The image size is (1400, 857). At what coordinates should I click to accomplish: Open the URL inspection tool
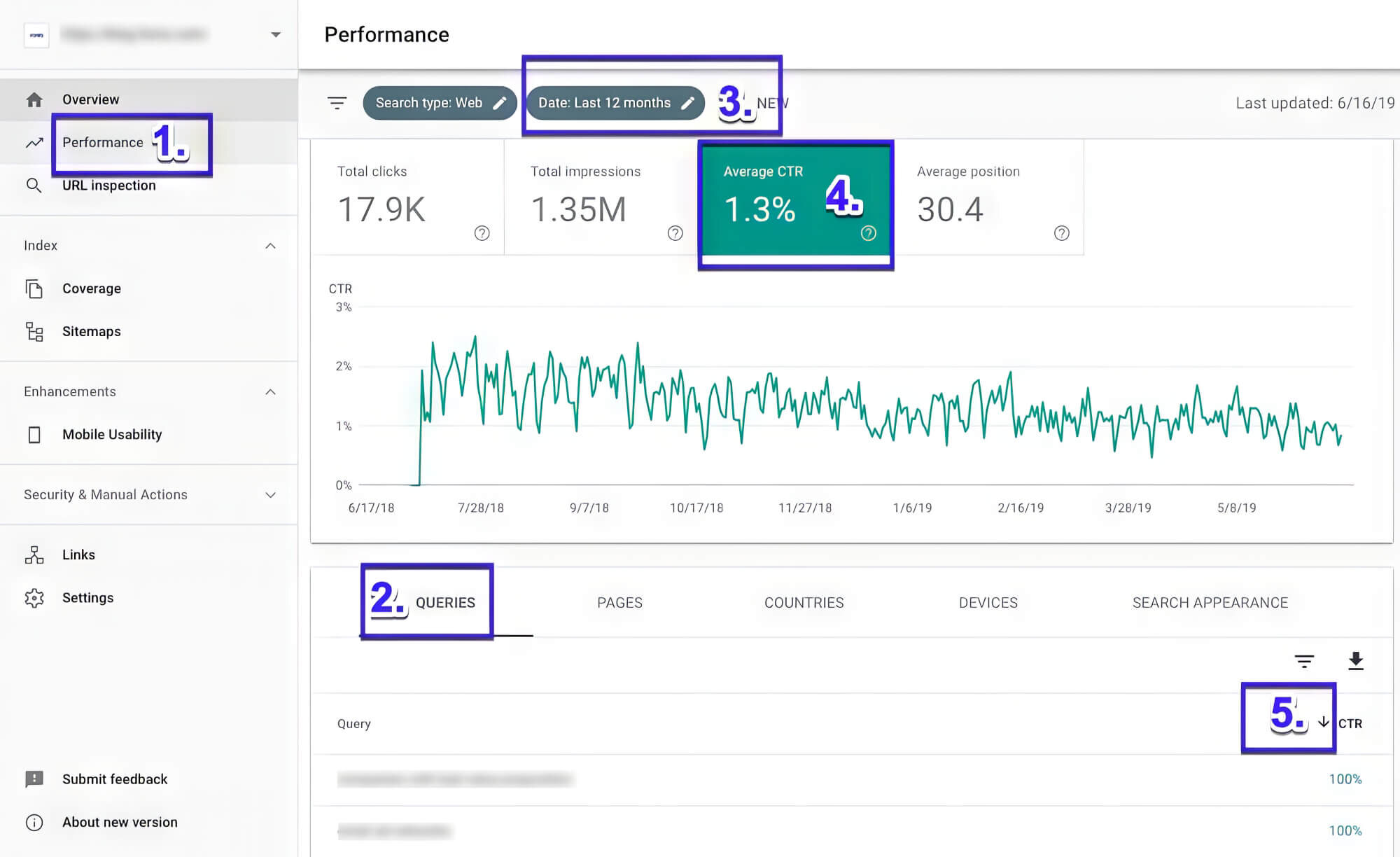pos(108,185)
